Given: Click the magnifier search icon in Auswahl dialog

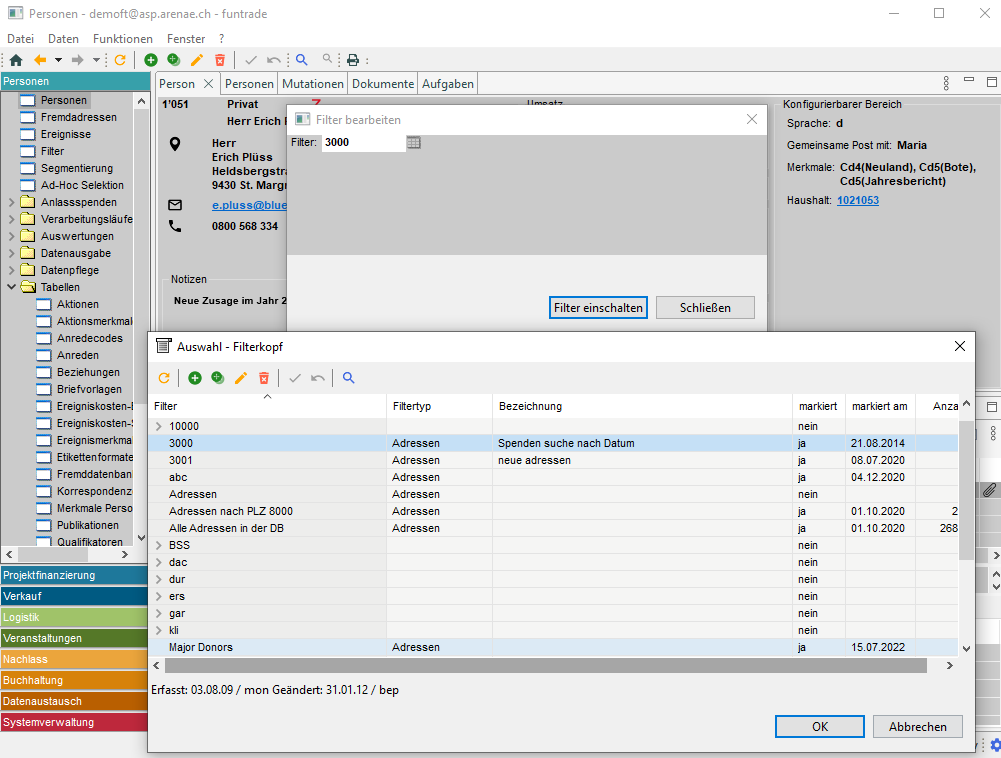Looking at the screenshot, I should [x=349, y=378].
